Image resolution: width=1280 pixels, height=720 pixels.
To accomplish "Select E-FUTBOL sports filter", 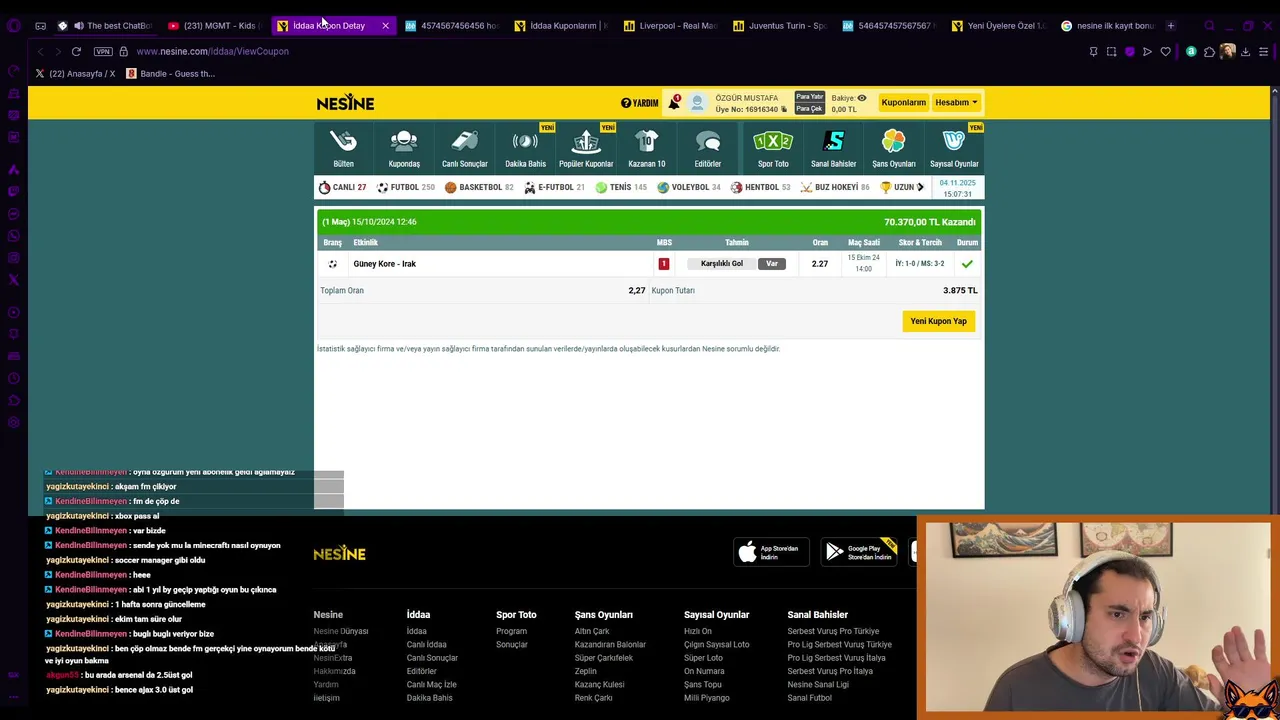I will click(x=554, y=187).
